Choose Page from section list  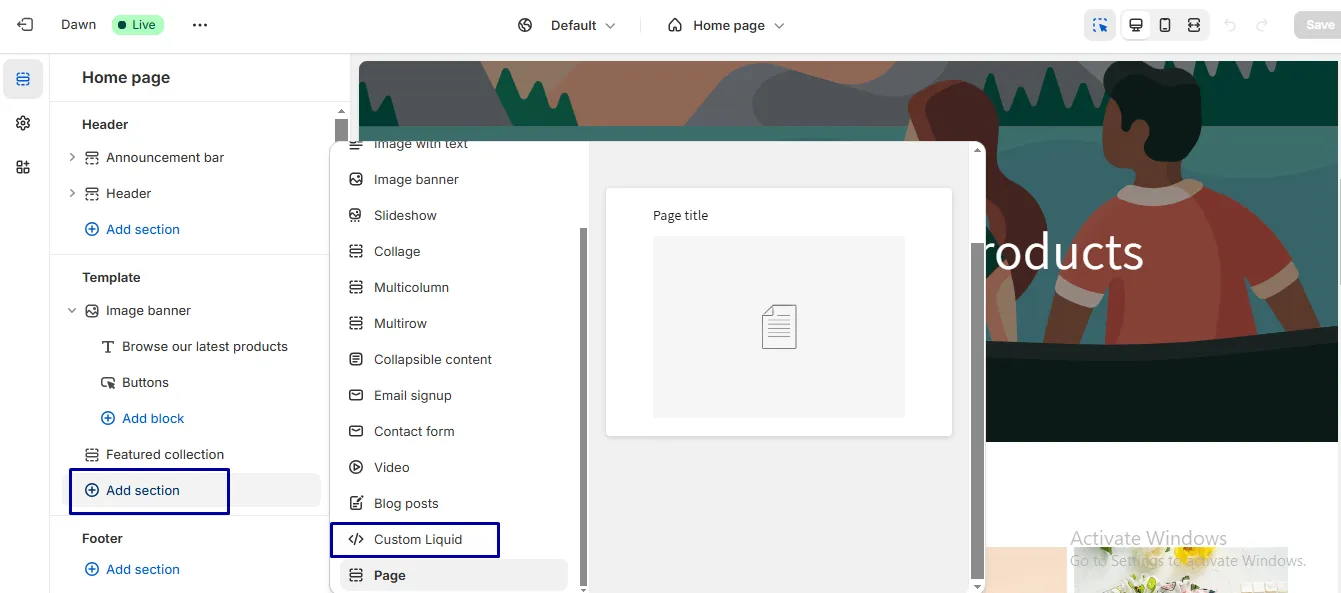[x=454, y=575]
